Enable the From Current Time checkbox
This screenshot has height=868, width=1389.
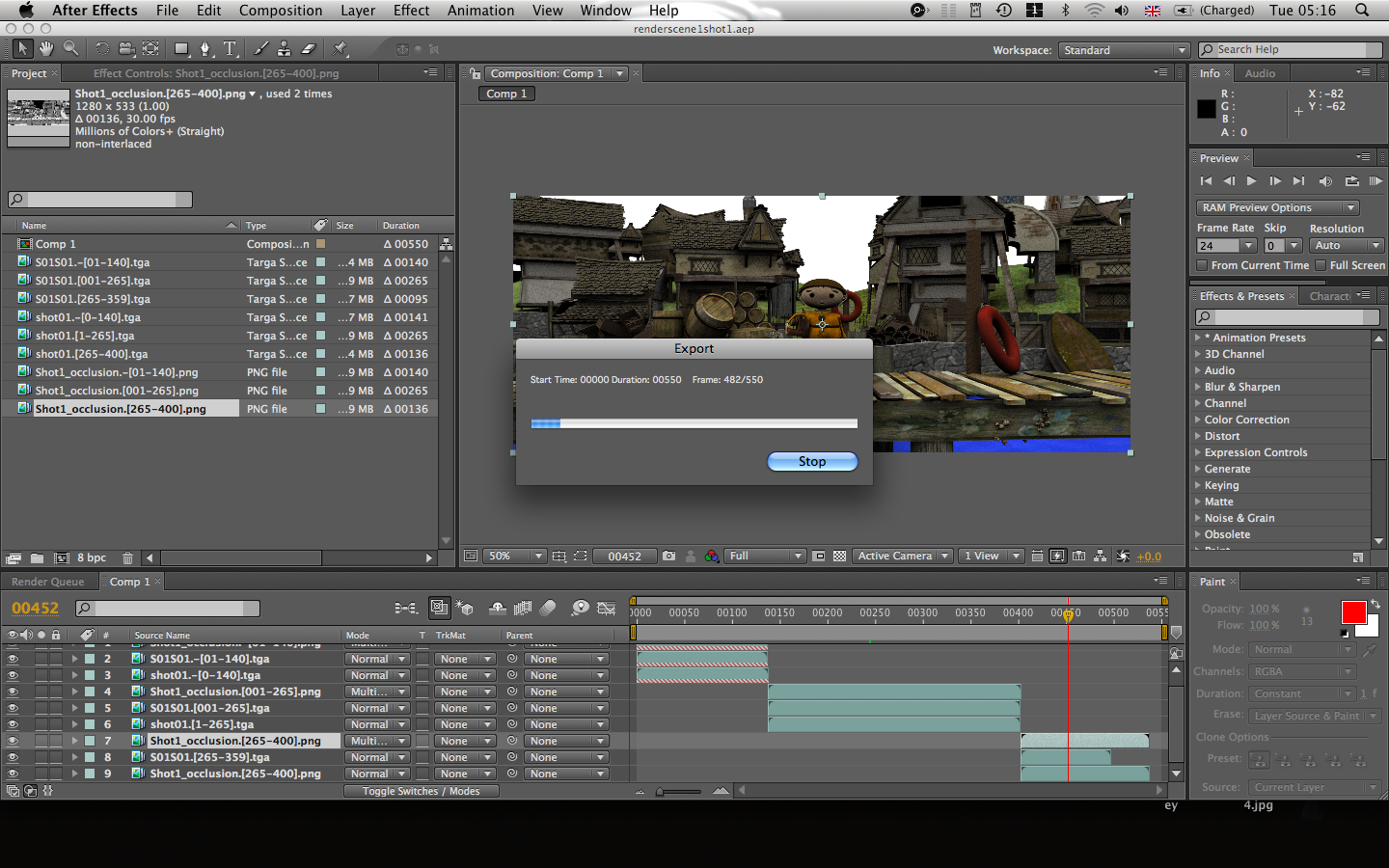1202,265
